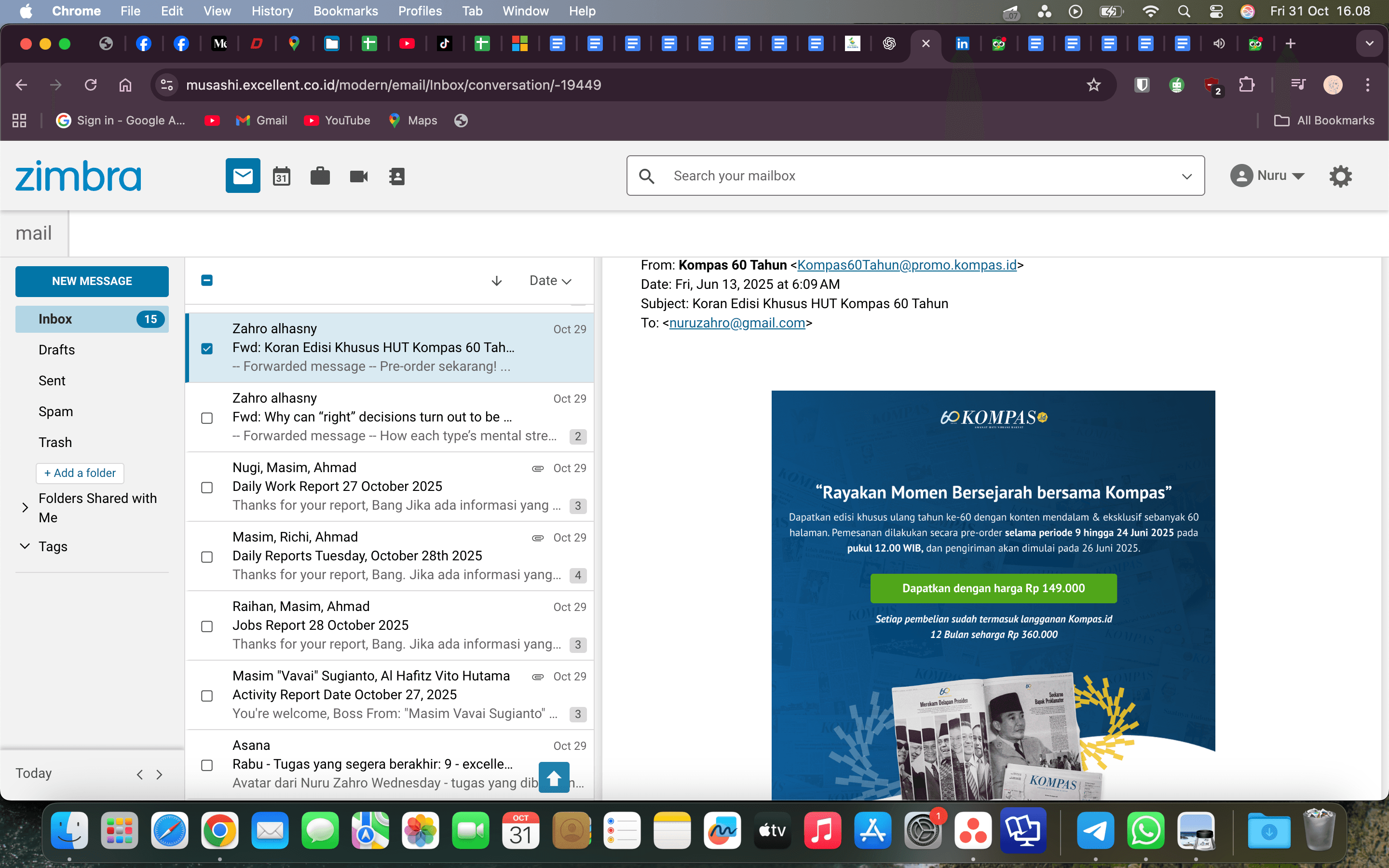Collapse the Tags section
Viewport: 1389px width, 868px height.
pos(24,546)
